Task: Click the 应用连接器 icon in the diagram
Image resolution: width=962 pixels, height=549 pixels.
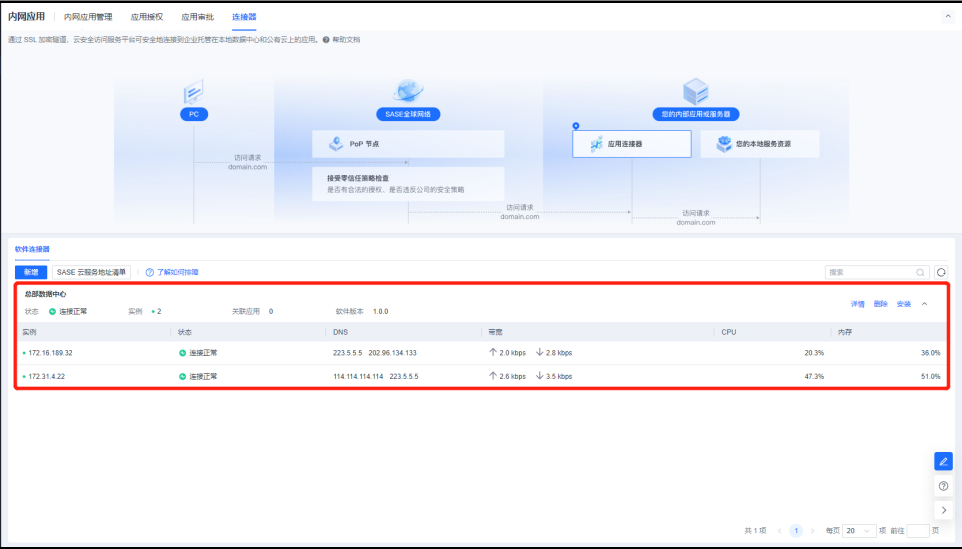Action: (x=596, y=144)
